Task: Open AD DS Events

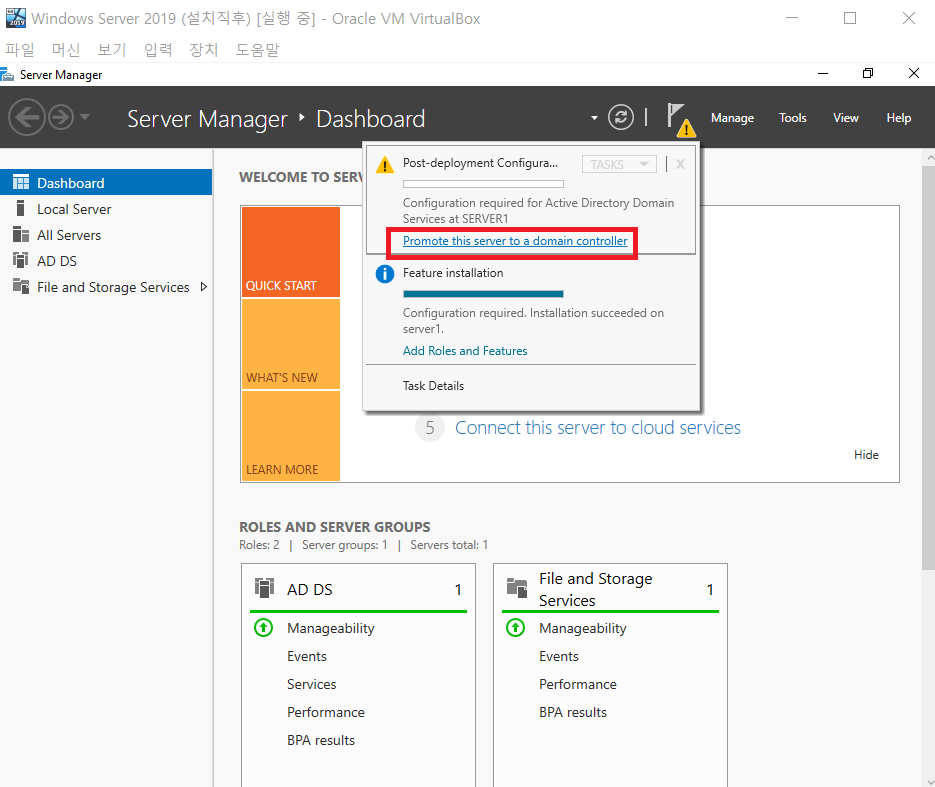Action: point(306,656)
